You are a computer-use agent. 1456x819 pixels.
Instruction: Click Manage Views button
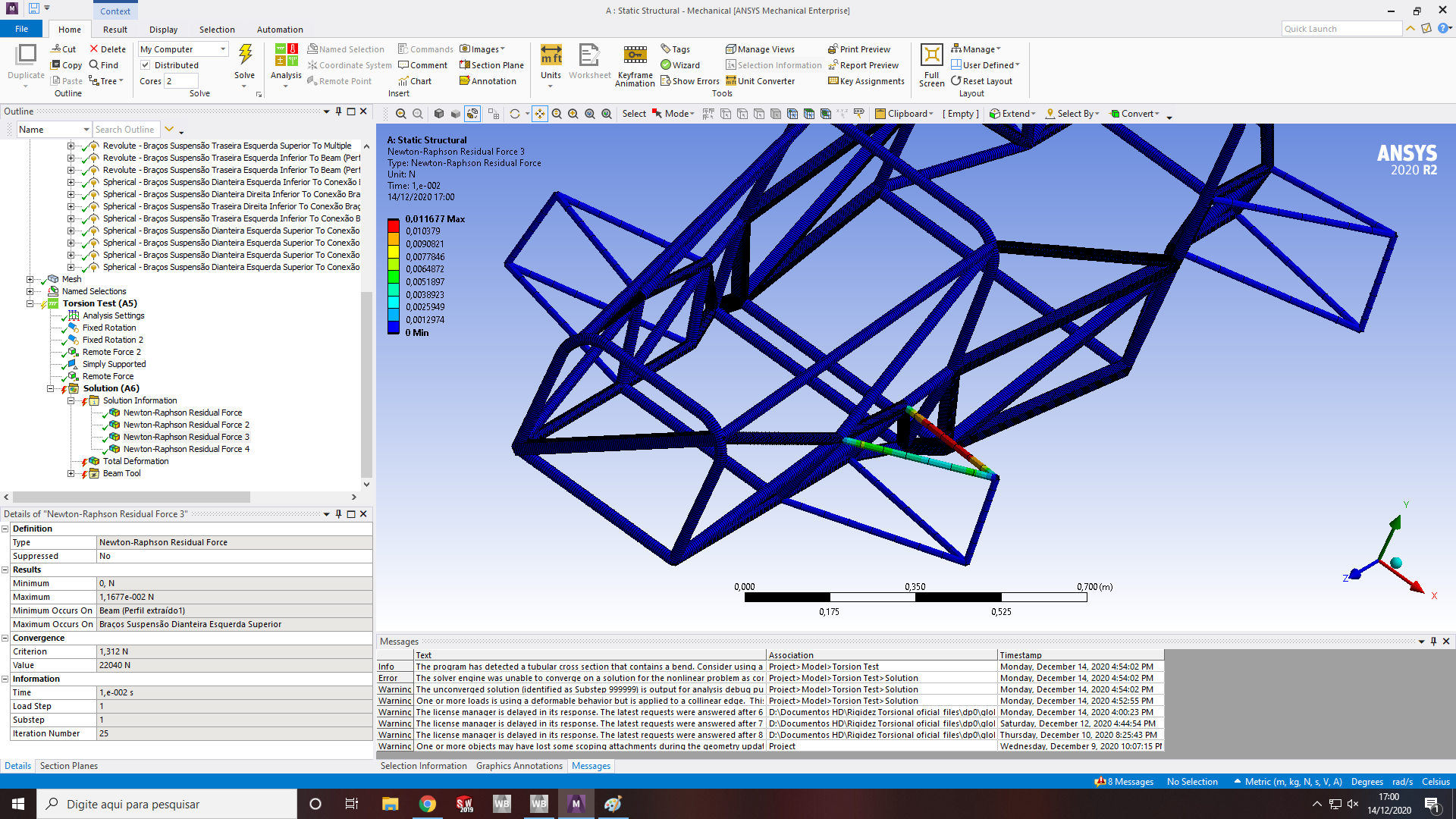760,49
